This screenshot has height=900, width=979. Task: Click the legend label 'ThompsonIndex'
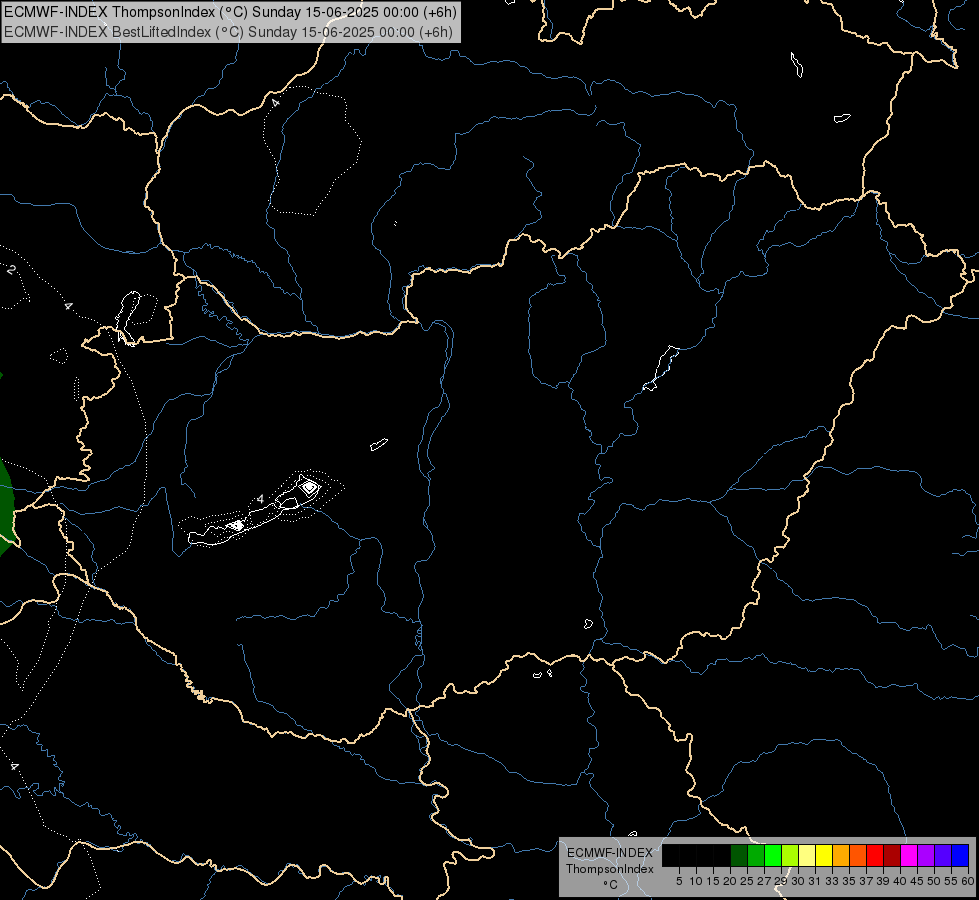click(x=610, y=869)
